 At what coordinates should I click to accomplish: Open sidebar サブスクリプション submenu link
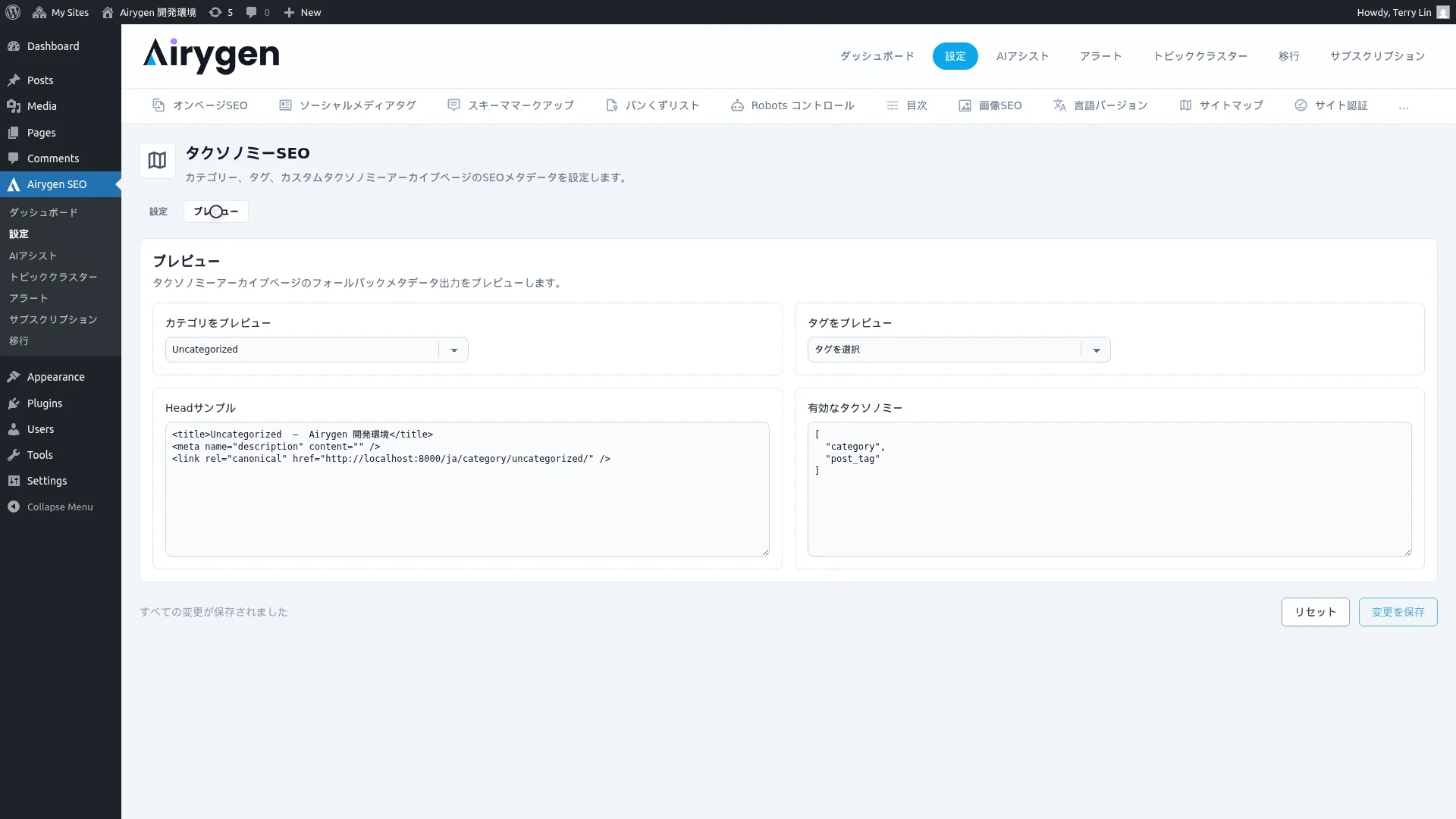click(x=53, y=320)
